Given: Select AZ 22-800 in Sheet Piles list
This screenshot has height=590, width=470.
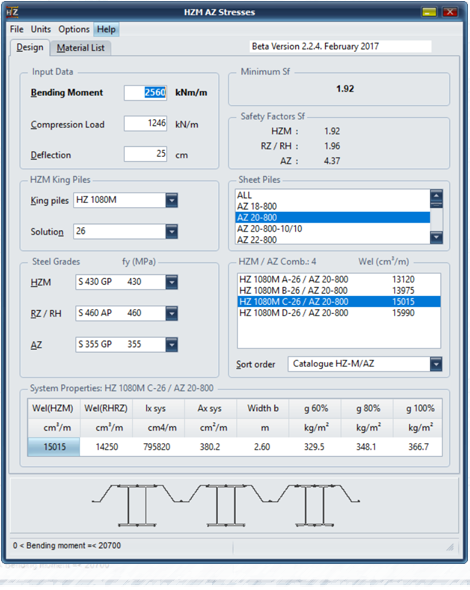Looking at the screenshot, I should tap(333, 239).
